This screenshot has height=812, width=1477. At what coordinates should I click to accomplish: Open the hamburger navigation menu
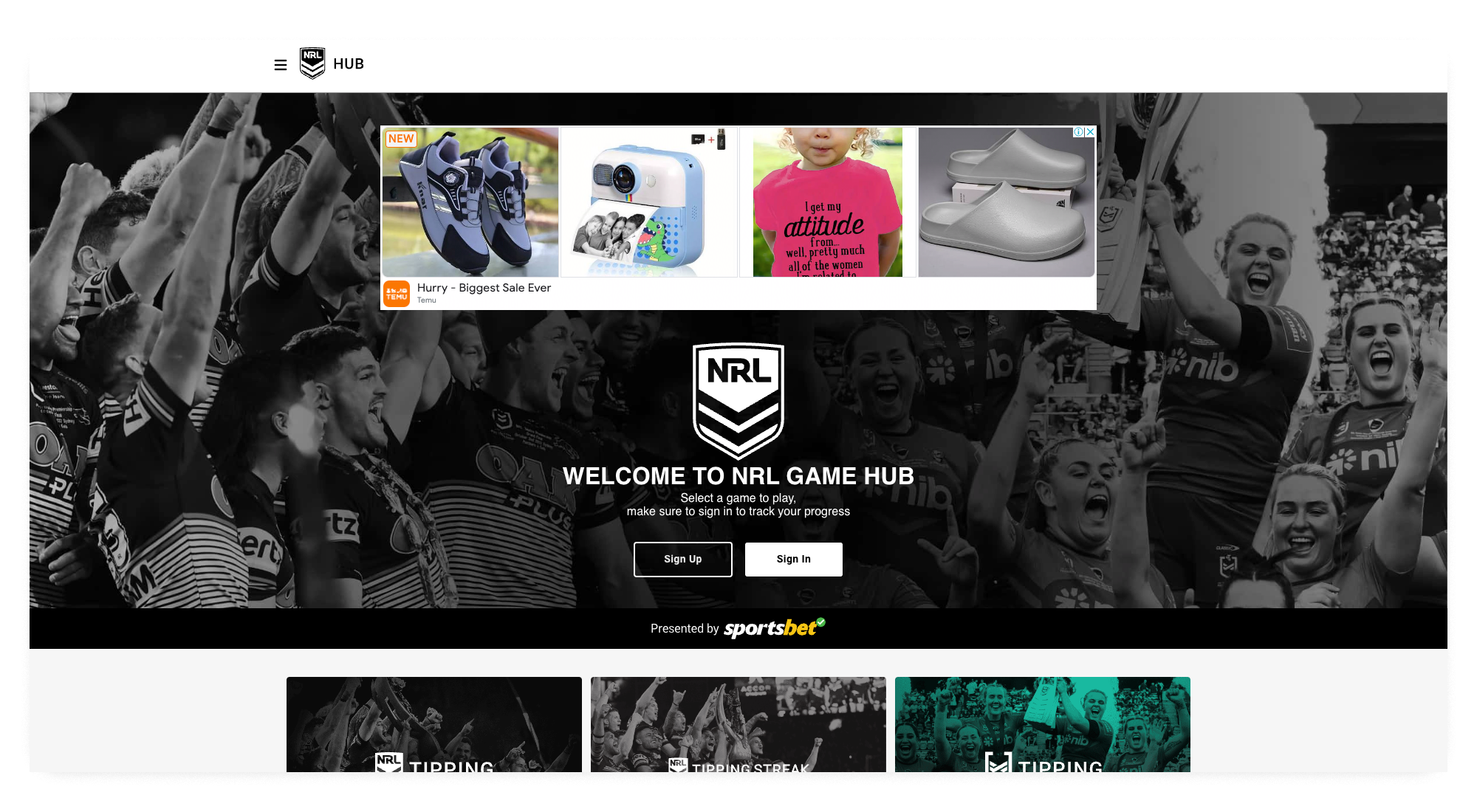[281, 65]
